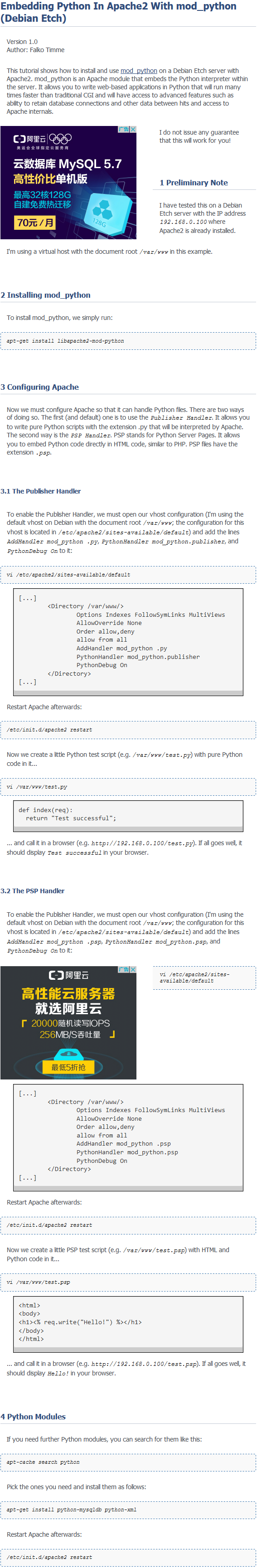Click the 3.1 The Publisher Handler heading
Screen dimensions: 257x1568
point(41,491)
